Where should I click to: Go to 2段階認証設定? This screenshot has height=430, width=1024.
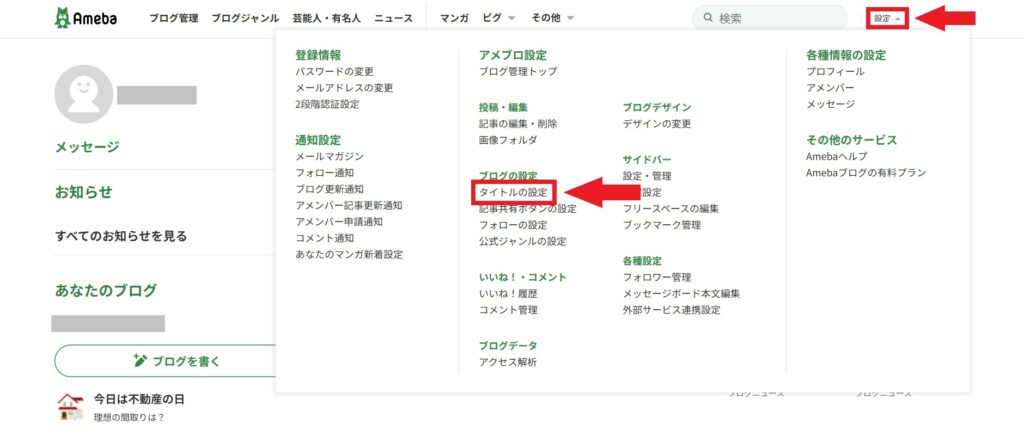pos(327,104)
